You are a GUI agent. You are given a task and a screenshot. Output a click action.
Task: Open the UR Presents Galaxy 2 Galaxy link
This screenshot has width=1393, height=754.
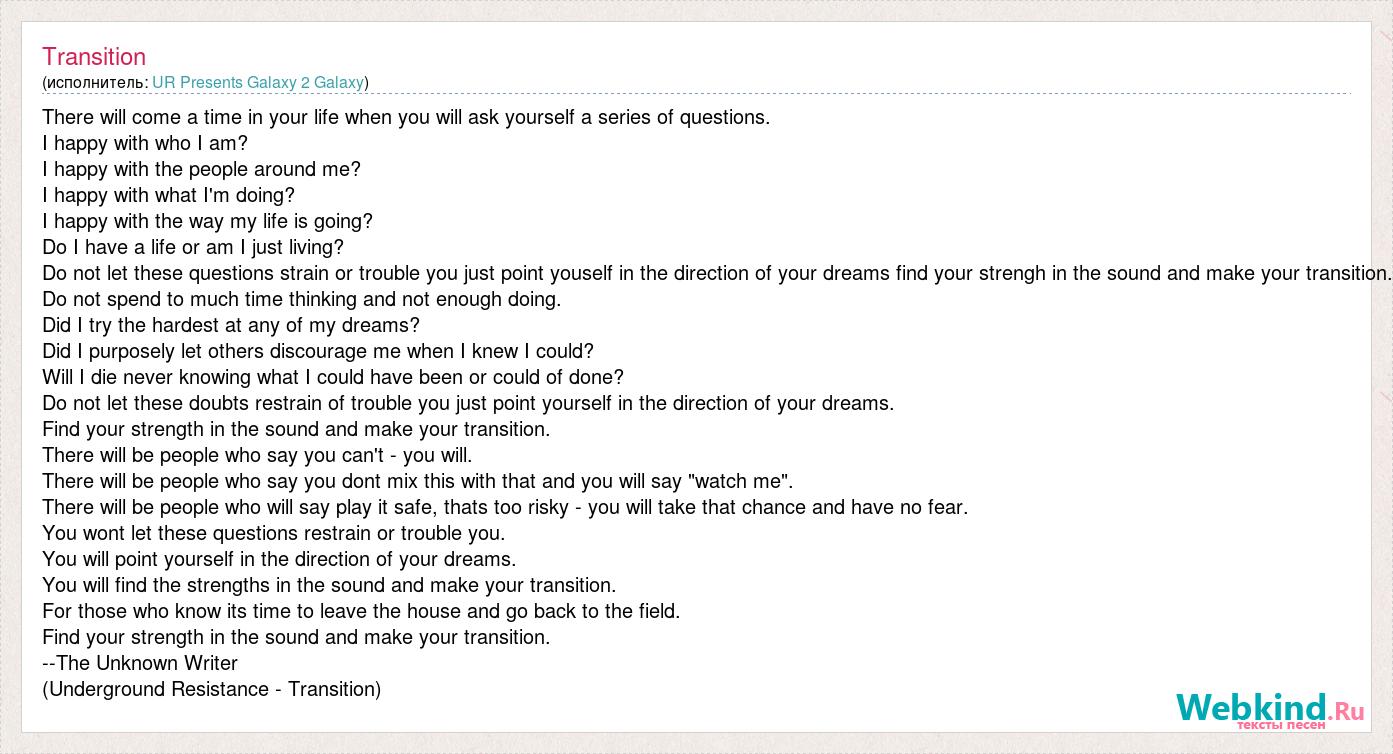point(258,82)
